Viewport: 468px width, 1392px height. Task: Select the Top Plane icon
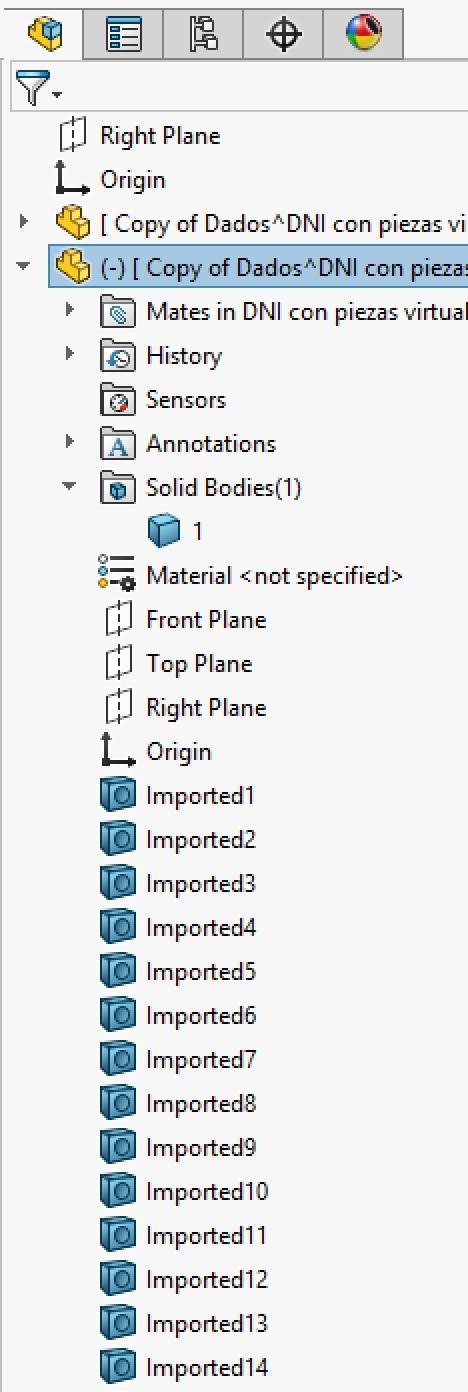(x=118, y=664)
